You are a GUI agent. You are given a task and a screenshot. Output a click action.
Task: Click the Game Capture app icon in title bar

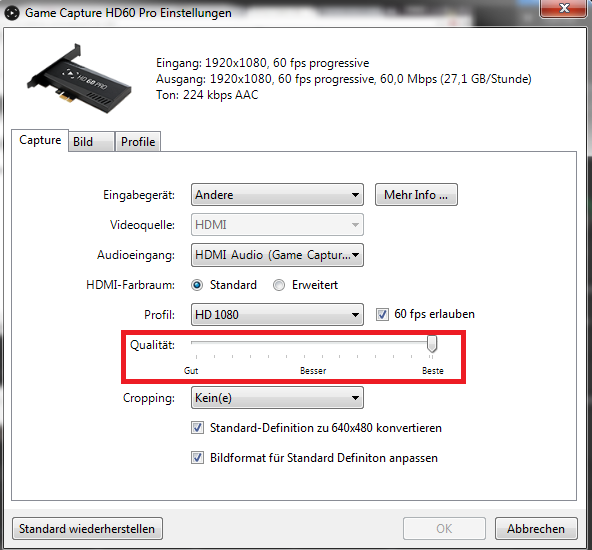pos(12,13)
